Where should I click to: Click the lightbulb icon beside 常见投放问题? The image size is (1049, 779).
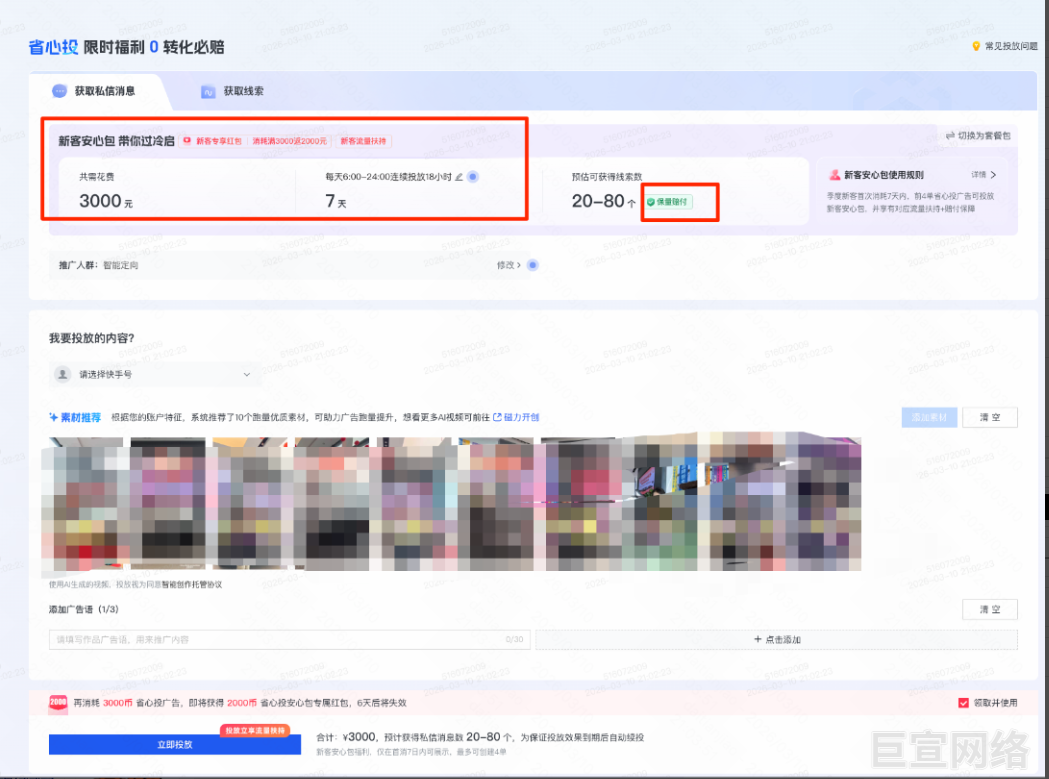pos(975,46)
